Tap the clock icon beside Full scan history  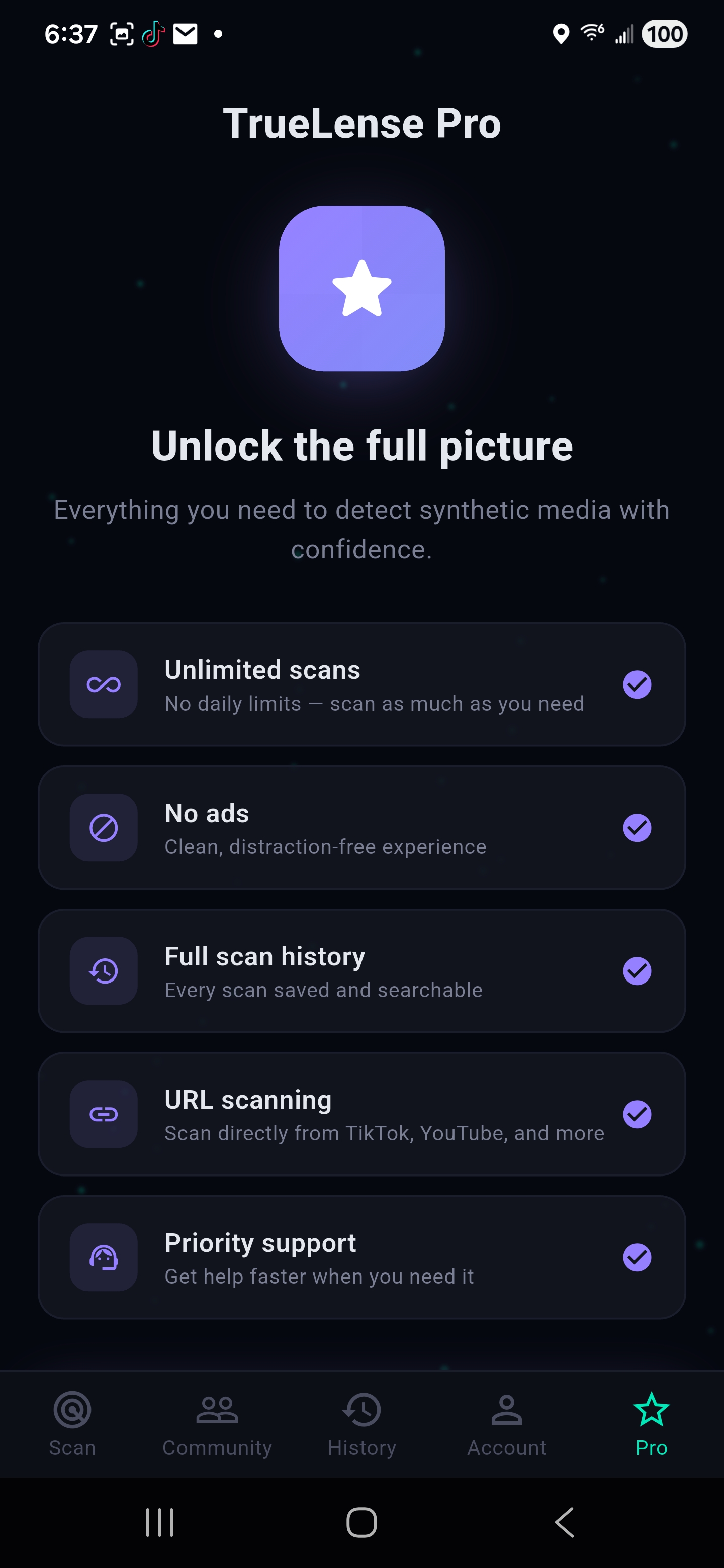click(104, 970)
